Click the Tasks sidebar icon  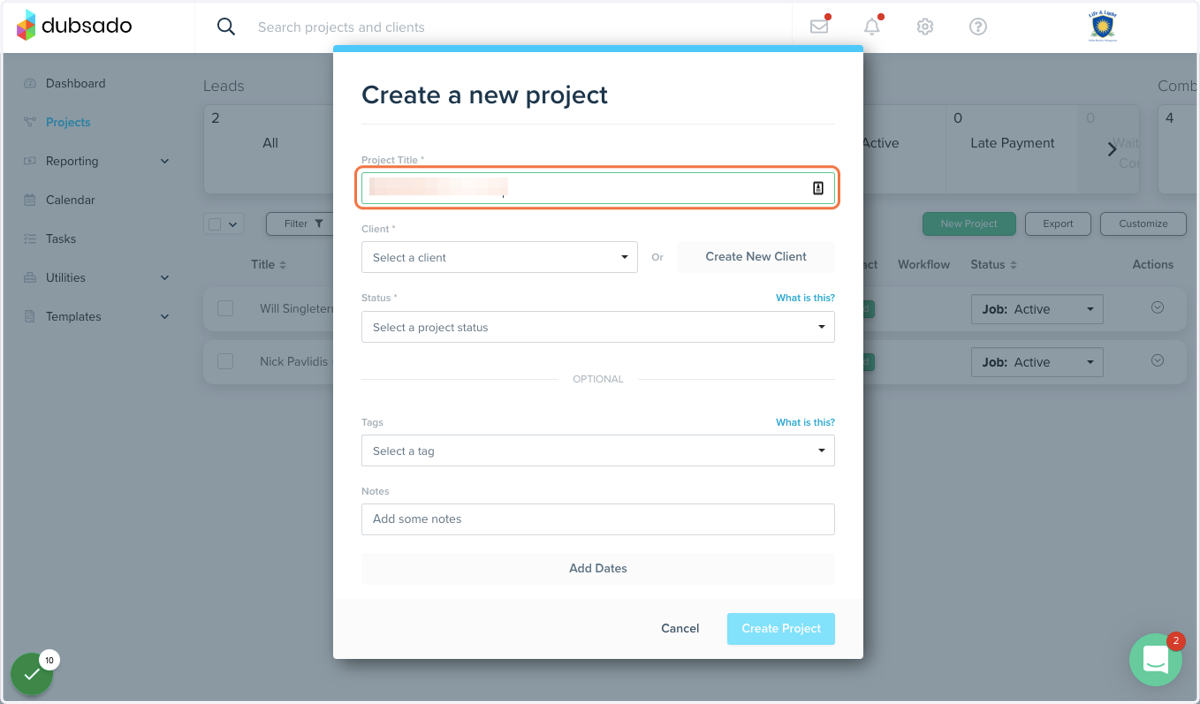pos(29,239)
